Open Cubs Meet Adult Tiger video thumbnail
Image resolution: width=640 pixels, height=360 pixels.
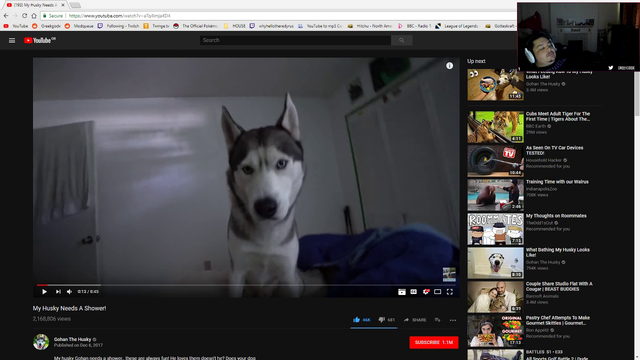[496, 127]
